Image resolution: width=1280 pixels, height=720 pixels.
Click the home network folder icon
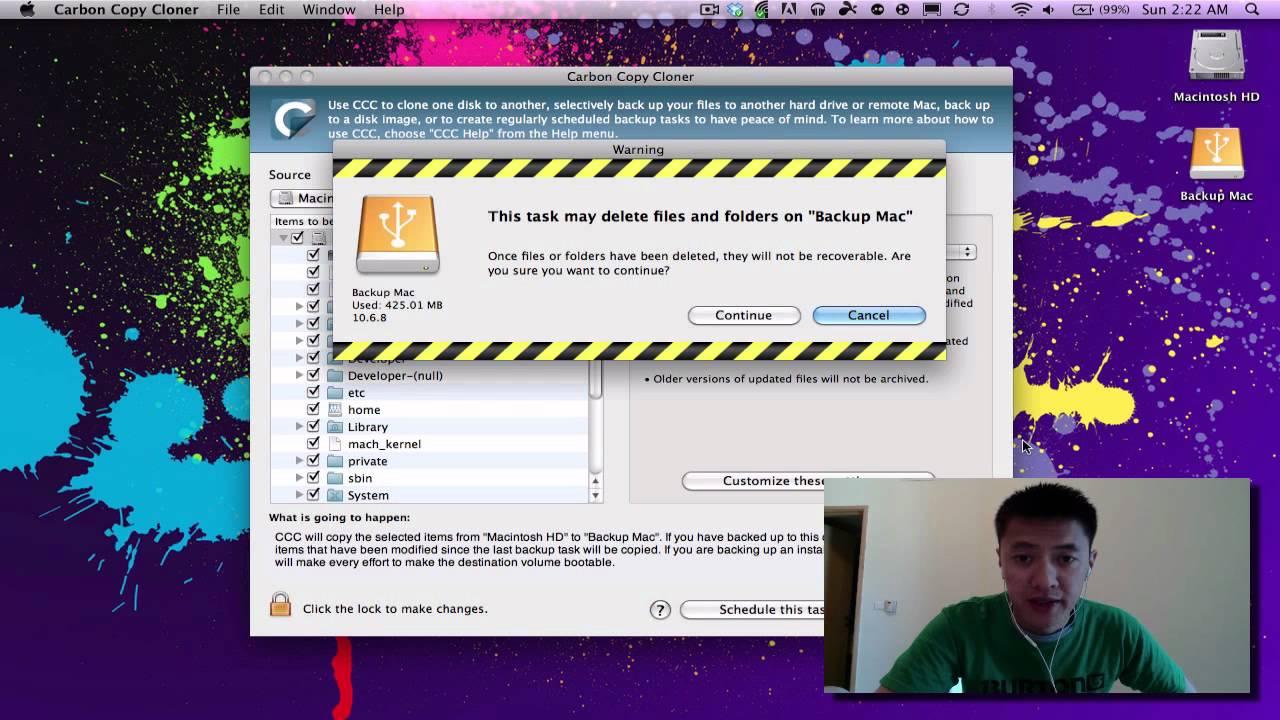[335, 410]
